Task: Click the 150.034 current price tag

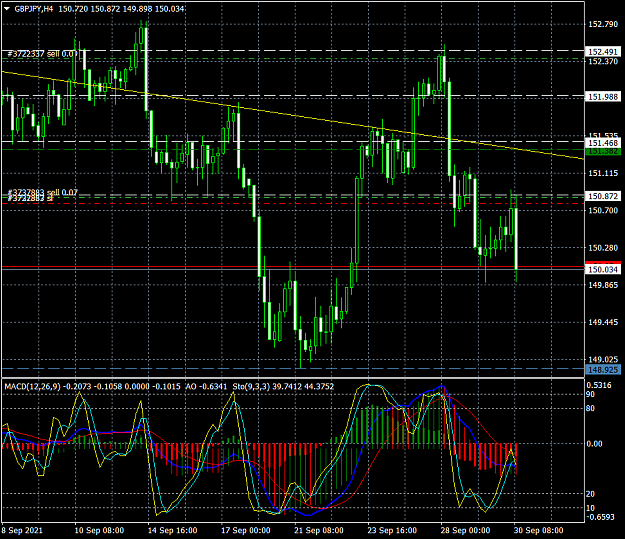Action: coord(603,270)
